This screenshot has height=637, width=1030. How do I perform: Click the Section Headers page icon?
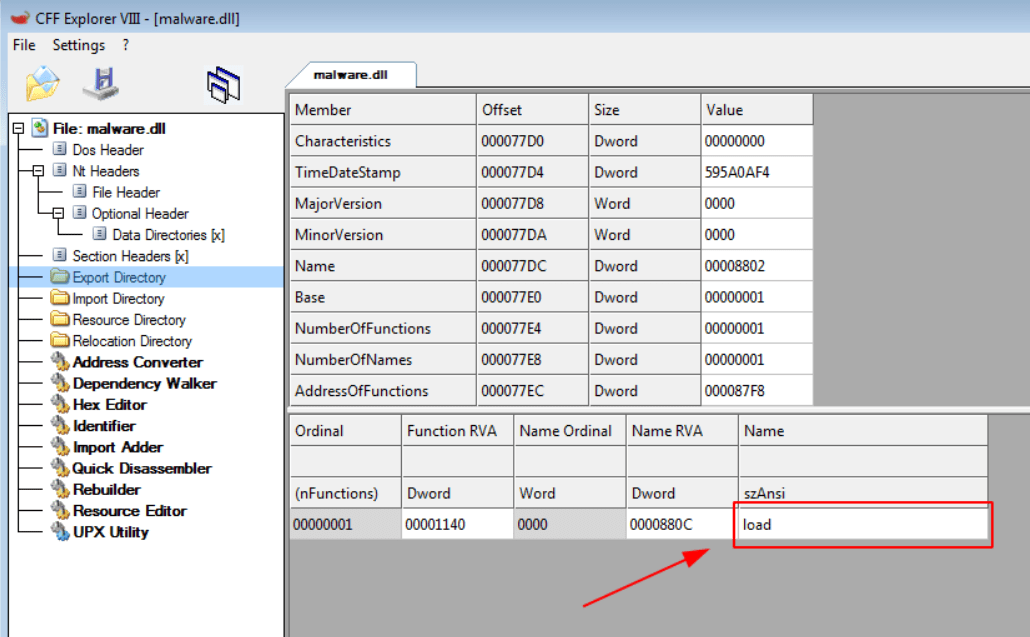[x=60, y=255]
